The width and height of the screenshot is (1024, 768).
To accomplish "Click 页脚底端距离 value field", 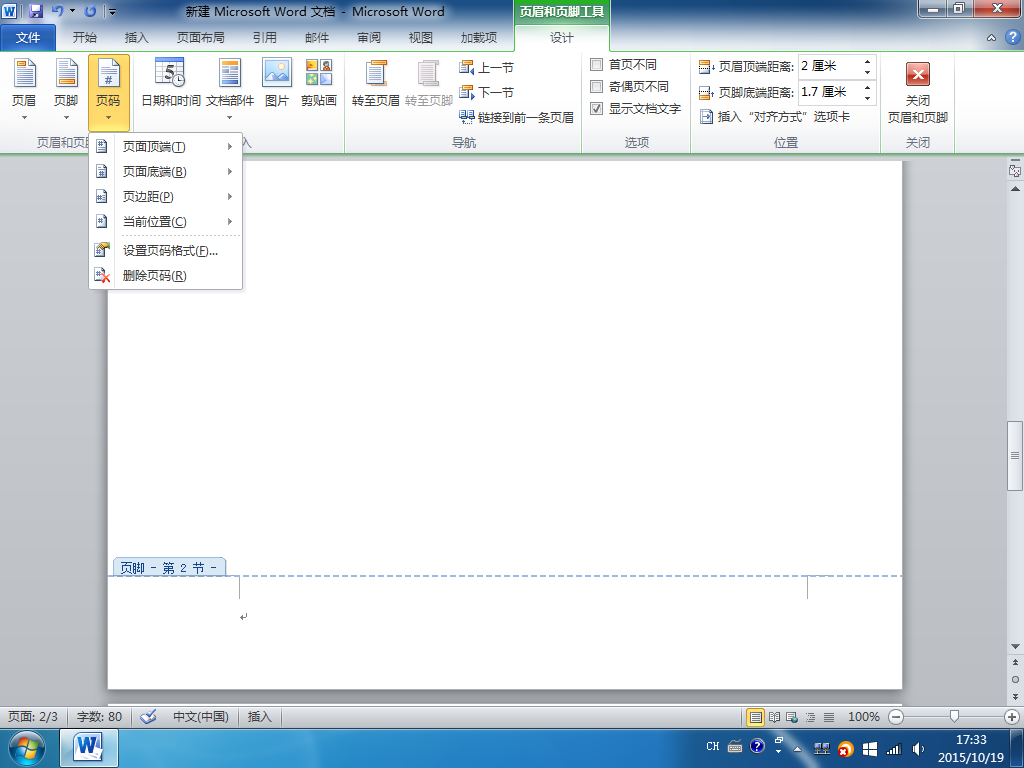I will pos(829,92).
